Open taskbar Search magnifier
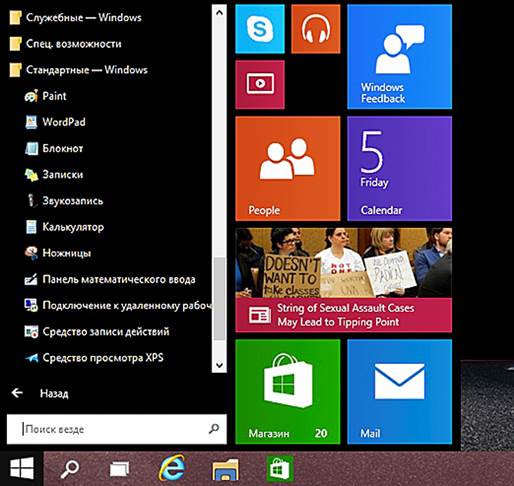Screen dimensions: 514x486 tap(70, 469)
